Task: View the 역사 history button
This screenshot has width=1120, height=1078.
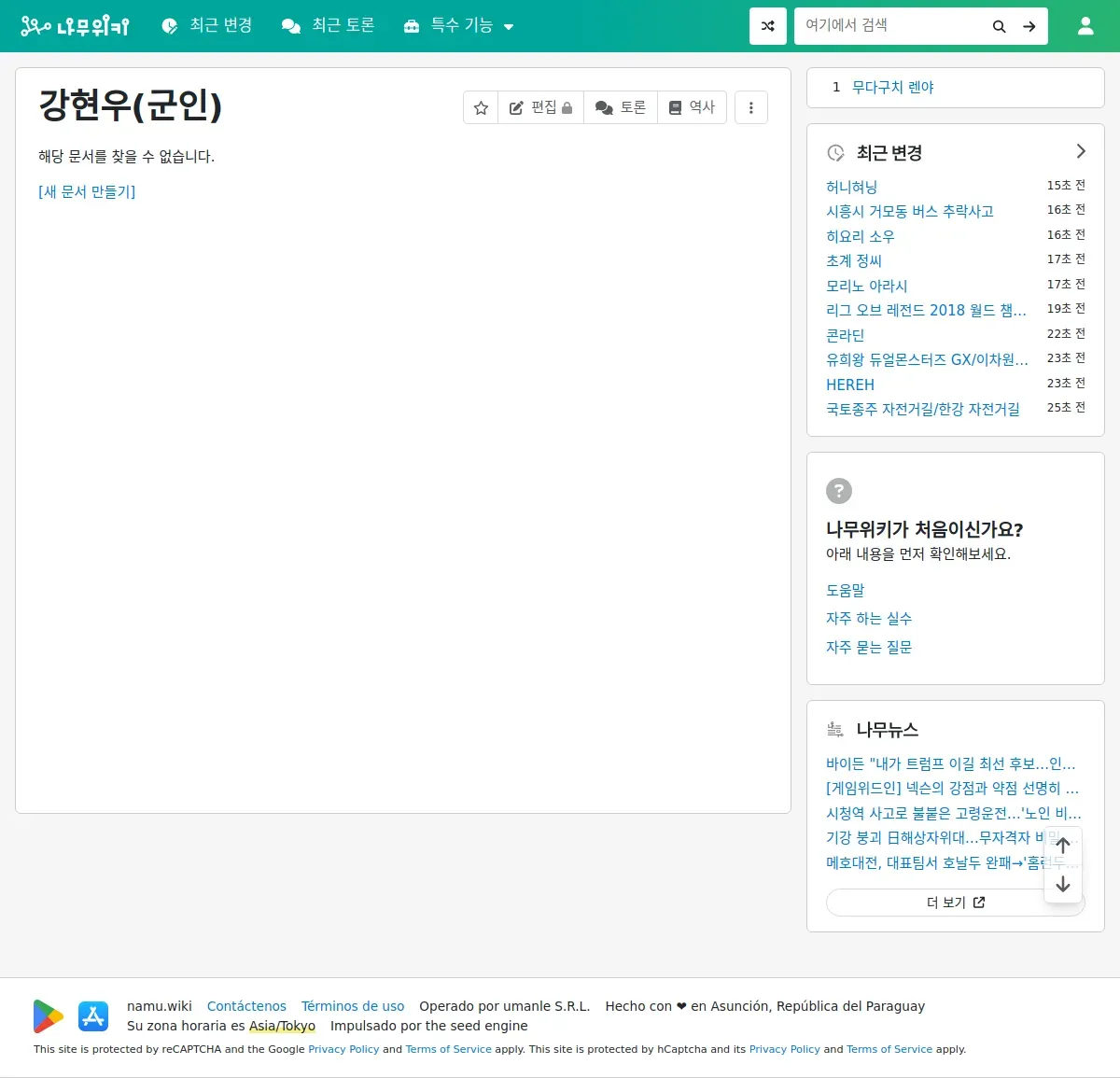Action: pos(692,107)
